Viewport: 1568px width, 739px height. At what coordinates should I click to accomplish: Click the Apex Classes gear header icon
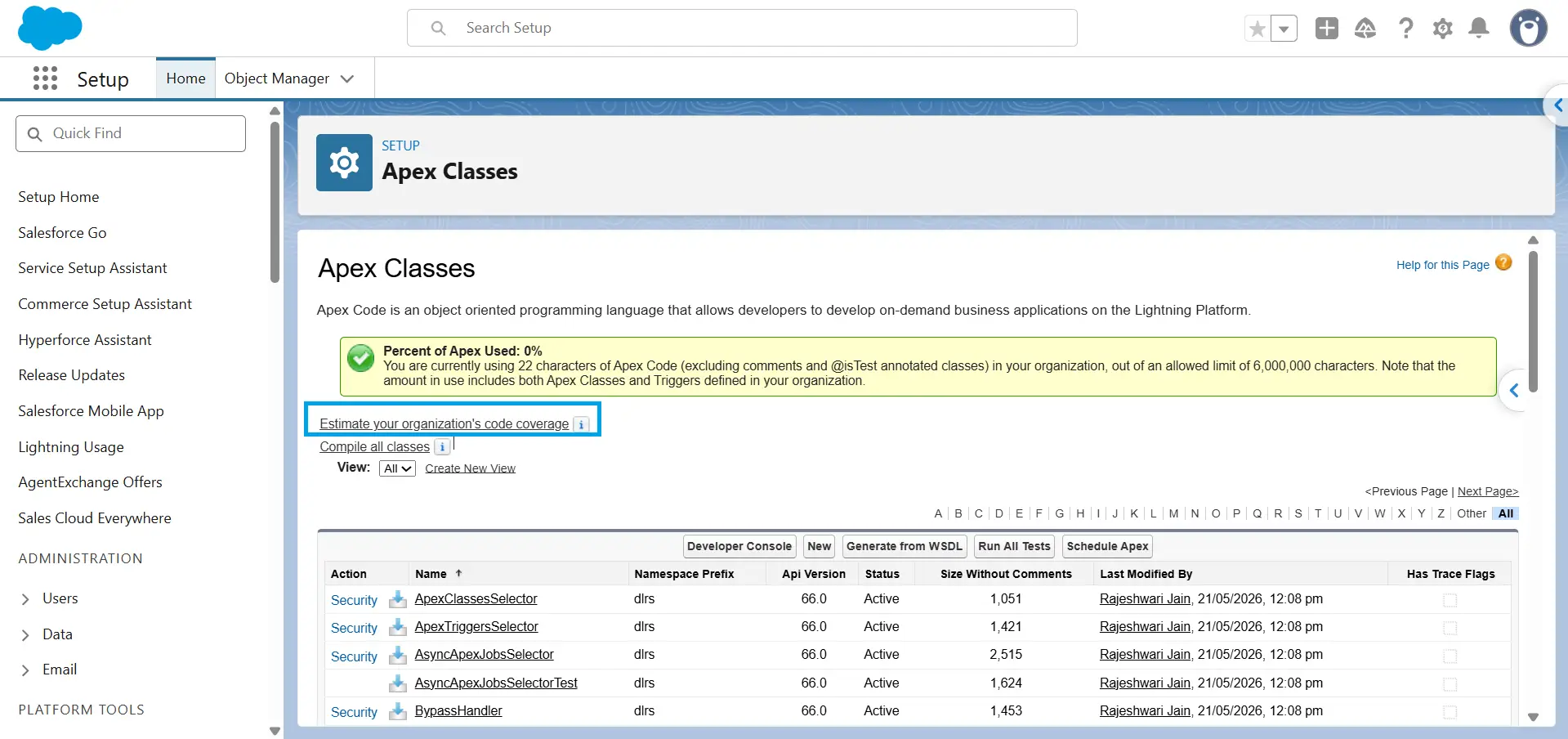[x=344, y=163]
